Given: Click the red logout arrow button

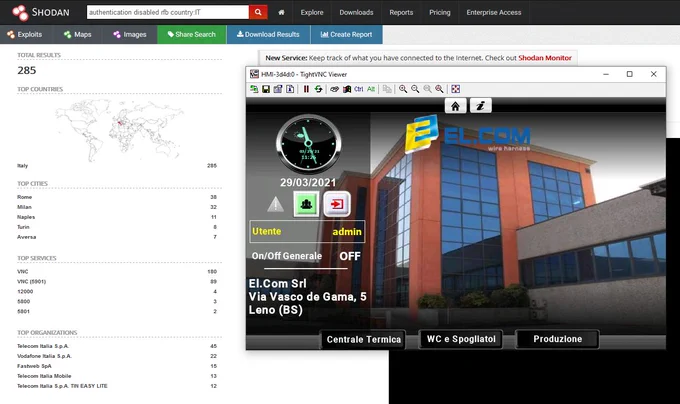Looking at the screenshot, I should [337, 204].
